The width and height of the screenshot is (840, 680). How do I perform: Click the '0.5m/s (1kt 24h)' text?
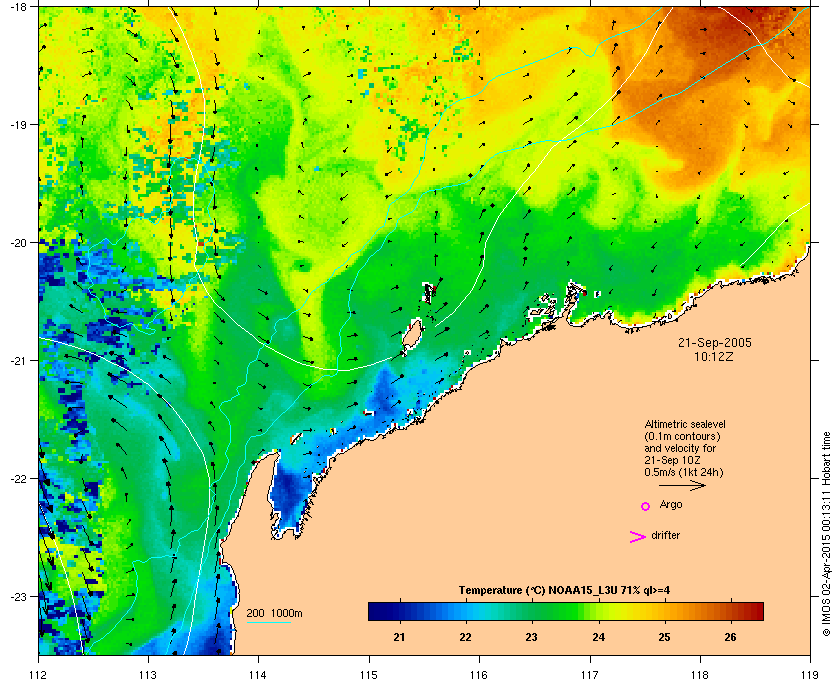[x=684, y=473]
